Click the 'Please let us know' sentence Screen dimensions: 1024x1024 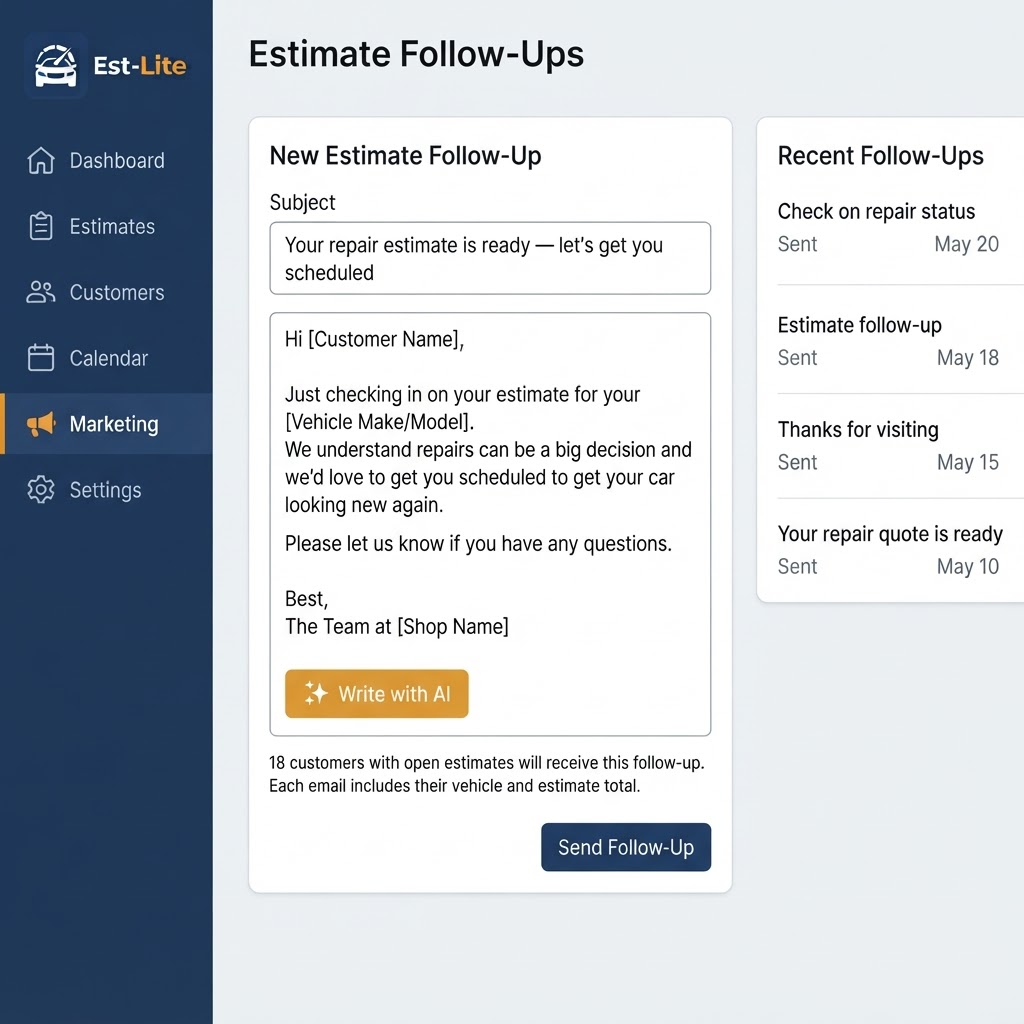pos(478,544)
